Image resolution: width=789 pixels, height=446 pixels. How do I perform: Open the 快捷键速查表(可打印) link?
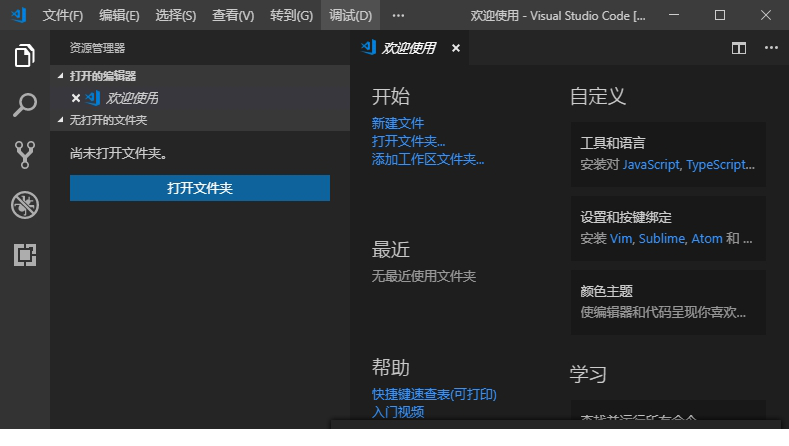click(x=434, y=394)
